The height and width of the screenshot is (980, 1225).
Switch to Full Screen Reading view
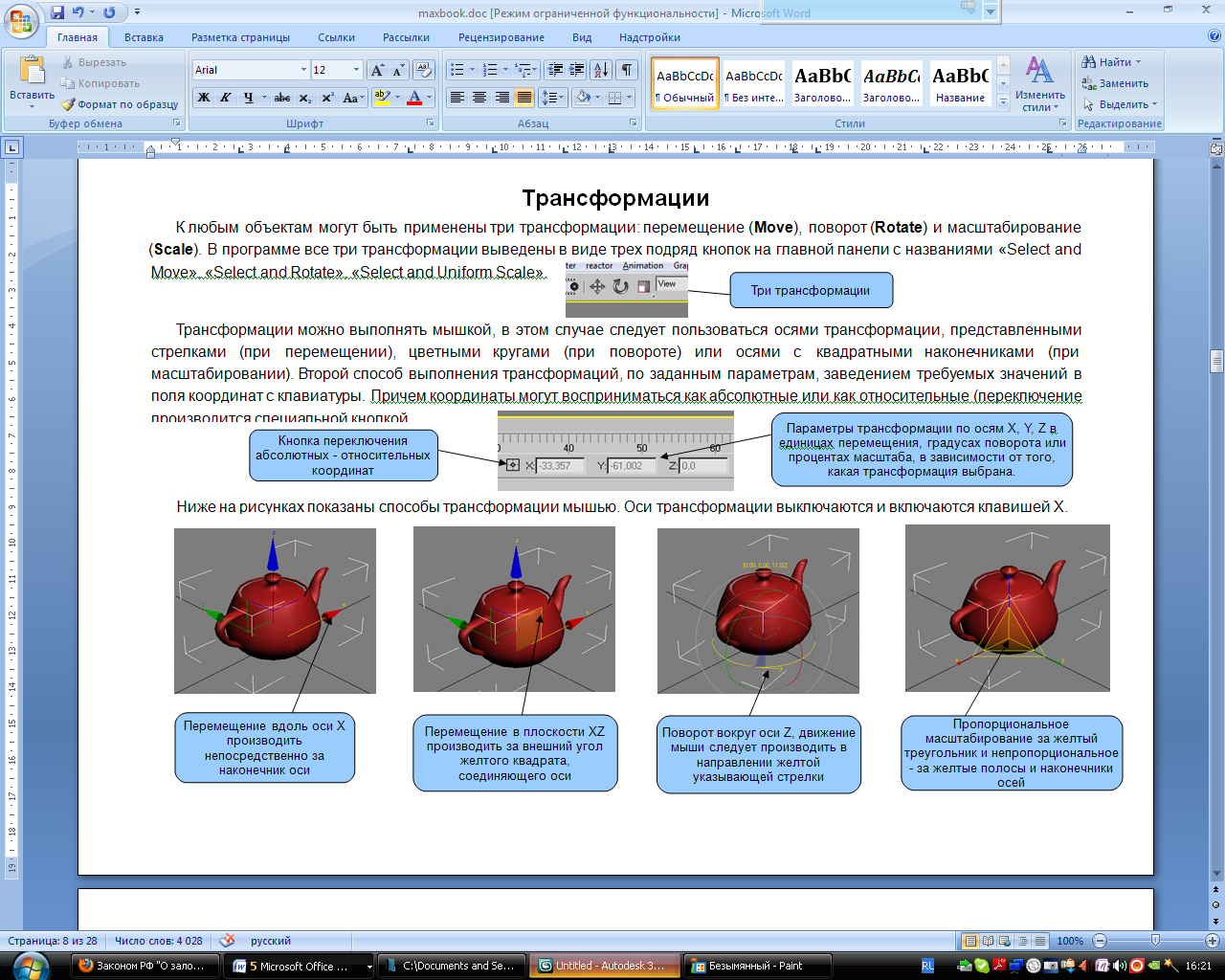988,941
